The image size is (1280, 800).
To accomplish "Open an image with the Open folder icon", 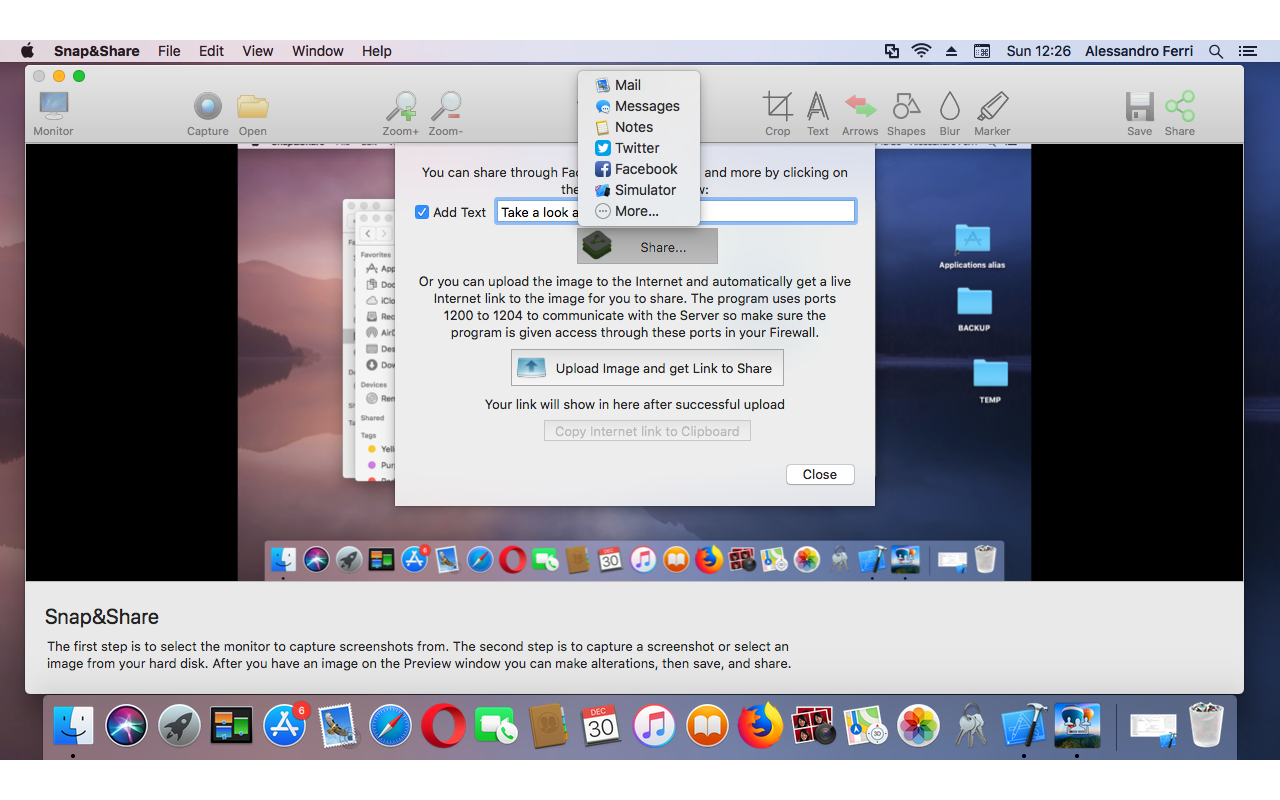I will (252, 113).
